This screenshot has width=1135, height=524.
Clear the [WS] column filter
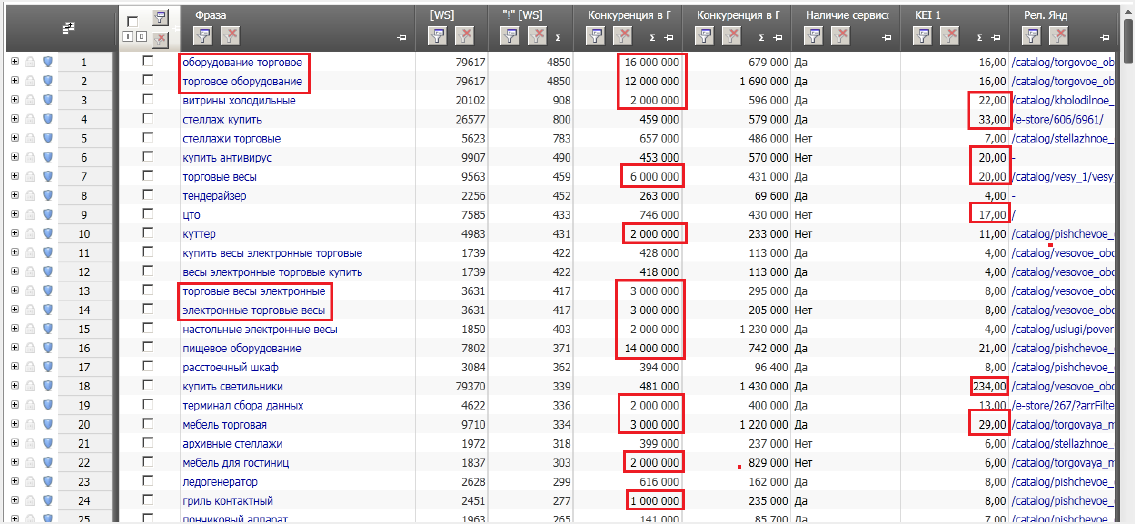pyautogui.click(x=465, y=35)
